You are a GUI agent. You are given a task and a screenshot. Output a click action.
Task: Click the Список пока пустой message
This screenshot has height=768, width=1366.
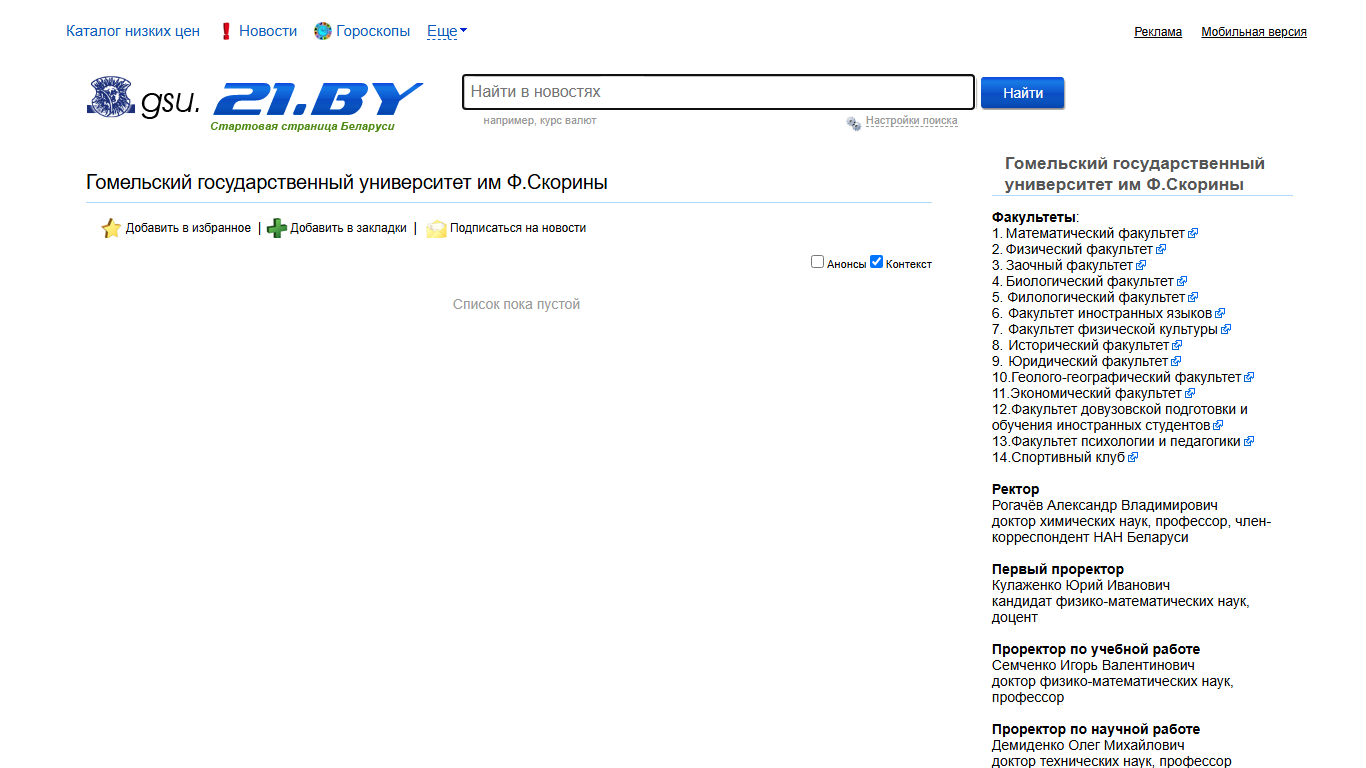(x=516, y=304)
